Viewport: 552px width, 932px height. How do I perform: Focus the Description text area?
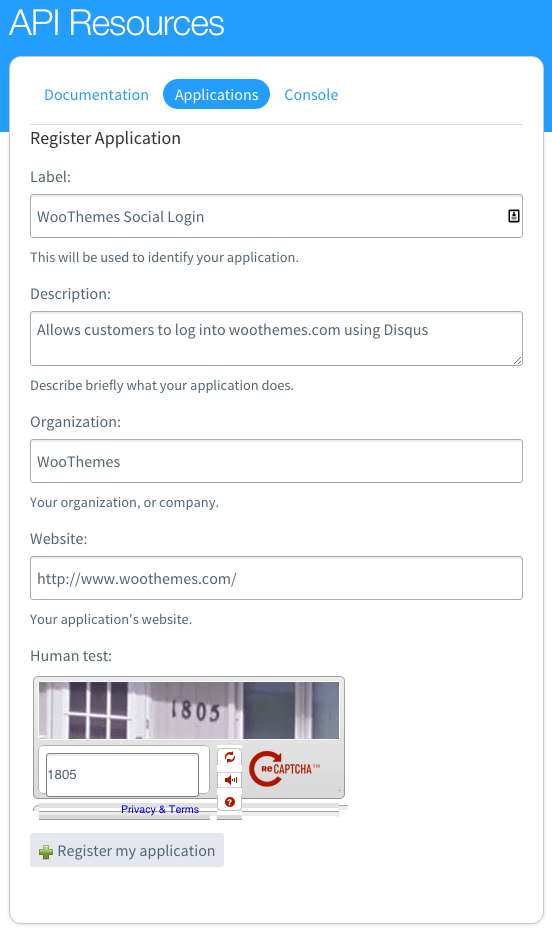(x=276, y=338)
